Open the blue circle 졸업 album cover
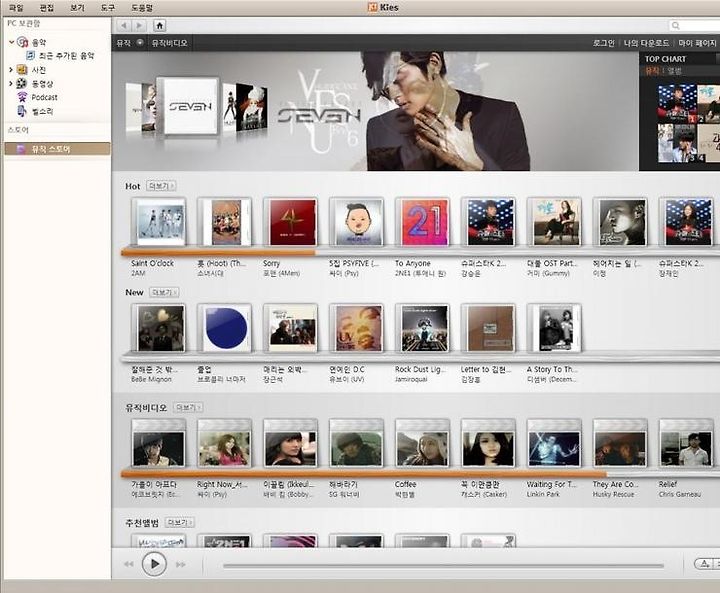Viewport: 720px width, 593px height. point(225,329)
